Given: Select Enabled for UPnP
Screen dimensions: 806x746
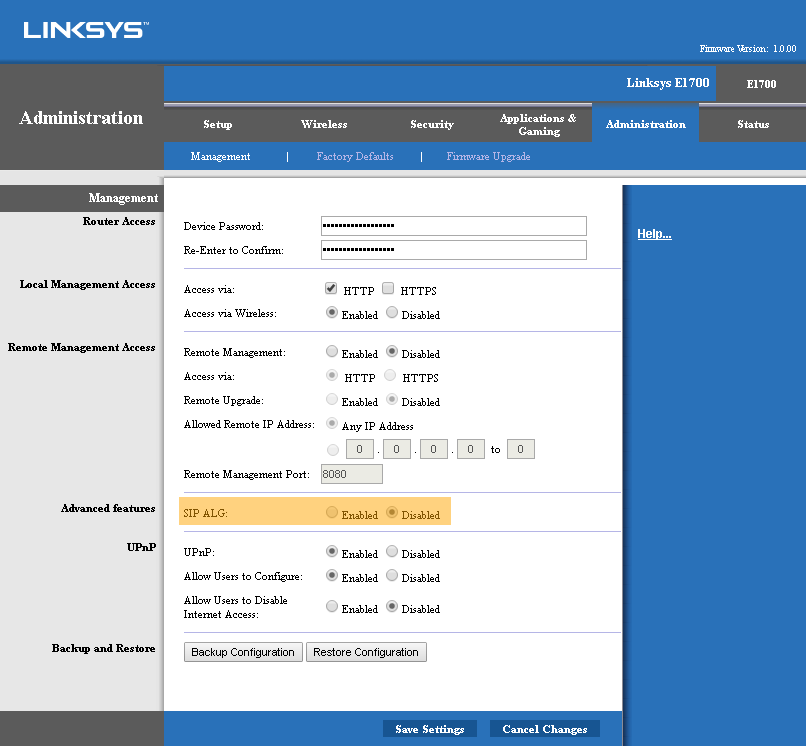Looking at the screenshot, I should coord(332,551).
